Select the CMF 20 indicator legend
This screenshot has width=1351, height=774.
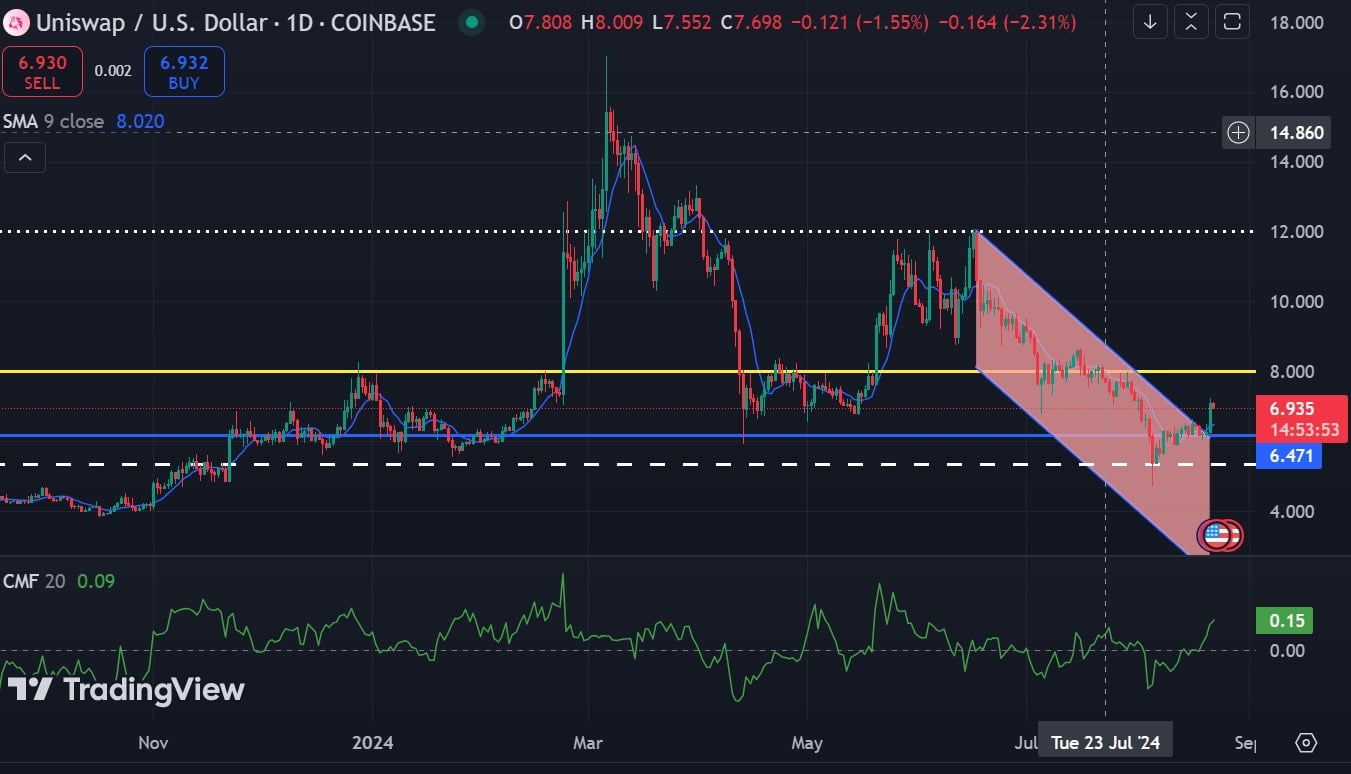click(34, 580)
